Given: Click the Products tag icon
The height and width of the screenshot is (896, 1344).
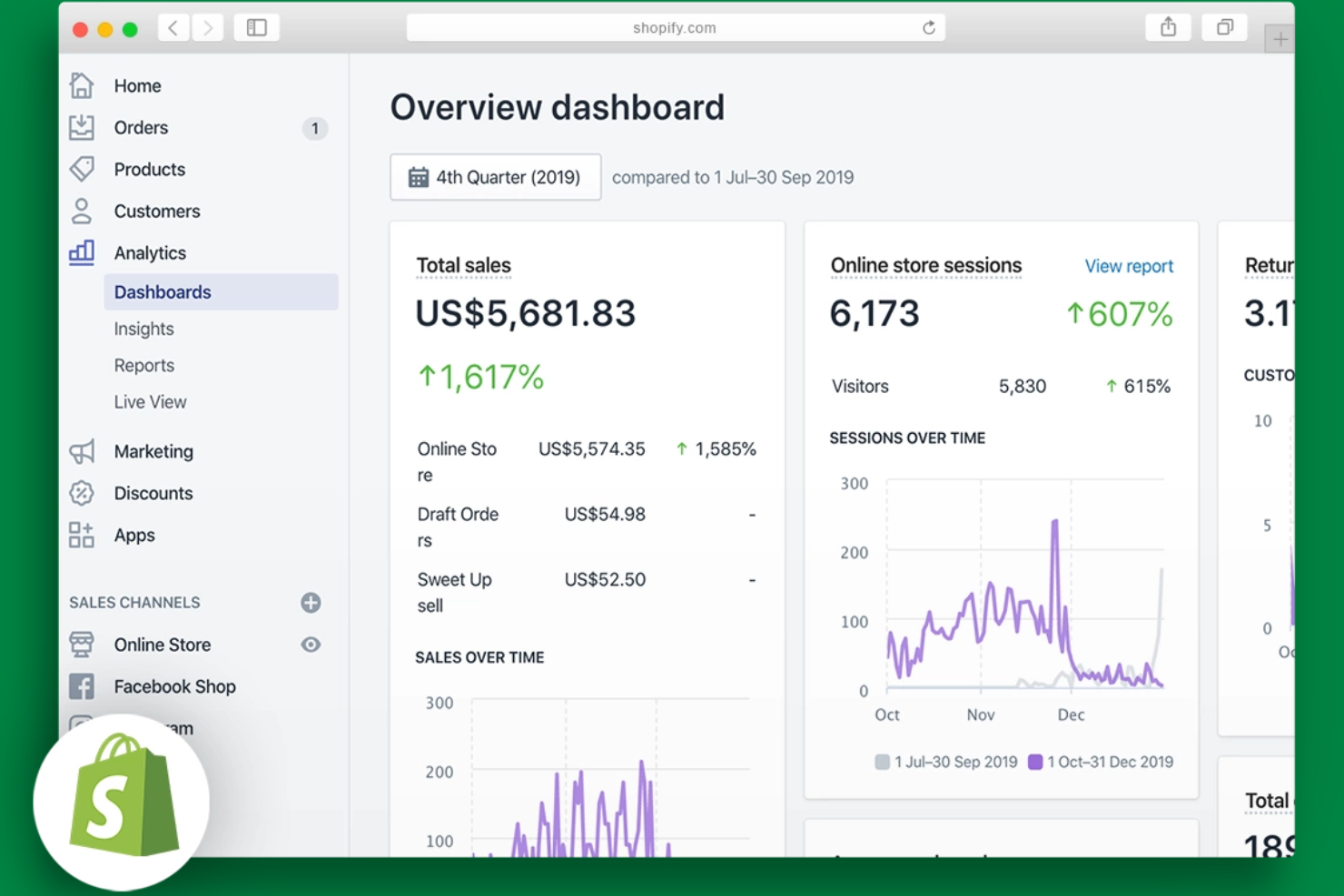Looking at the screenshot, I should 82,169.
